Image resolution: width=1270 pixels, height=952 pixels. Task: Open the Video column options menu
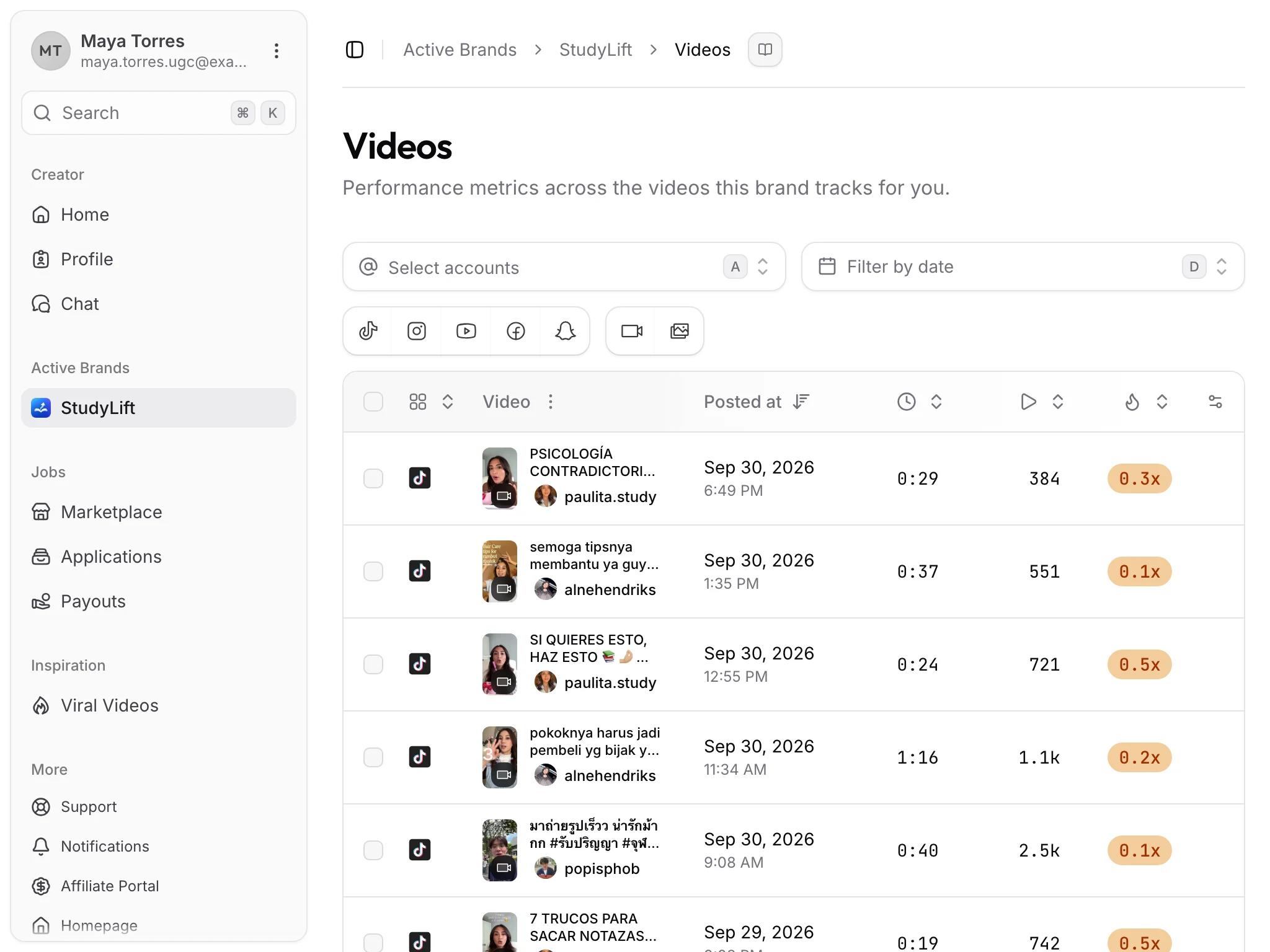click(551, 402)
